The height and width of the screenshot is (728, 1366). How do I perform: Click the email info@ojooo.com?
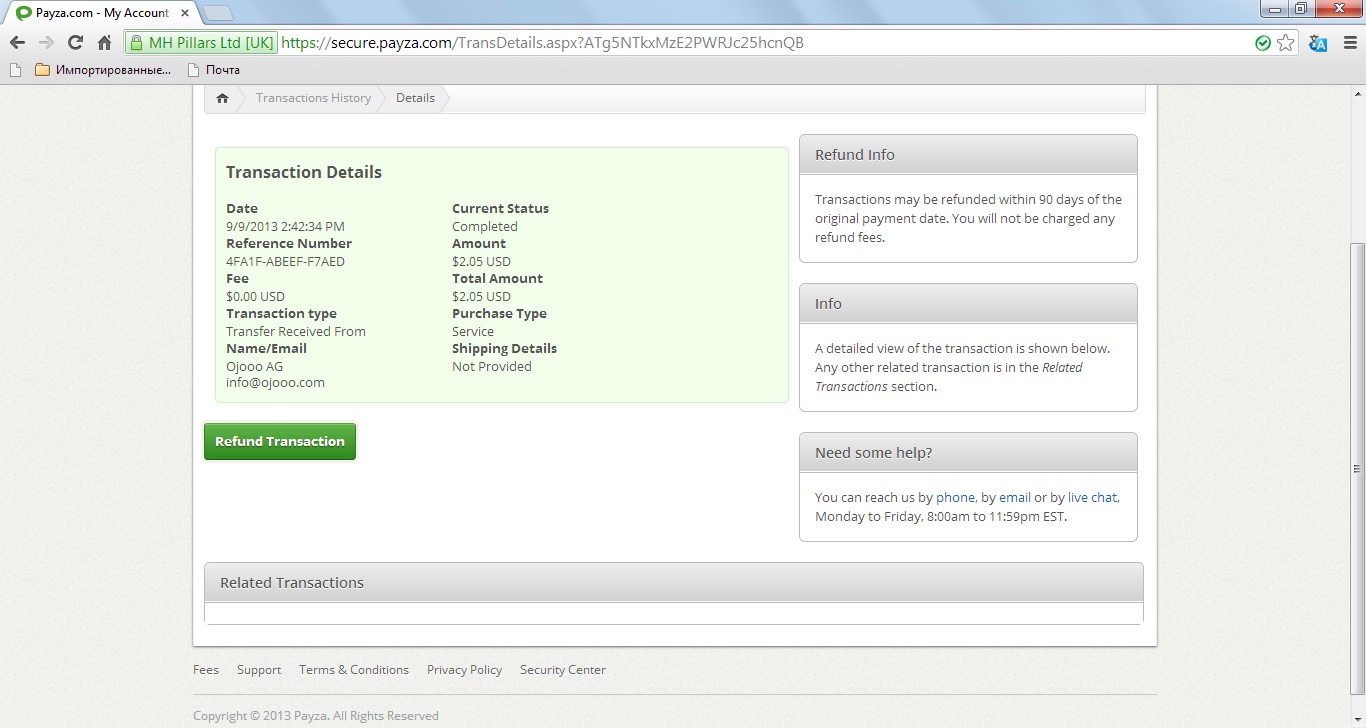coord(275,382)
